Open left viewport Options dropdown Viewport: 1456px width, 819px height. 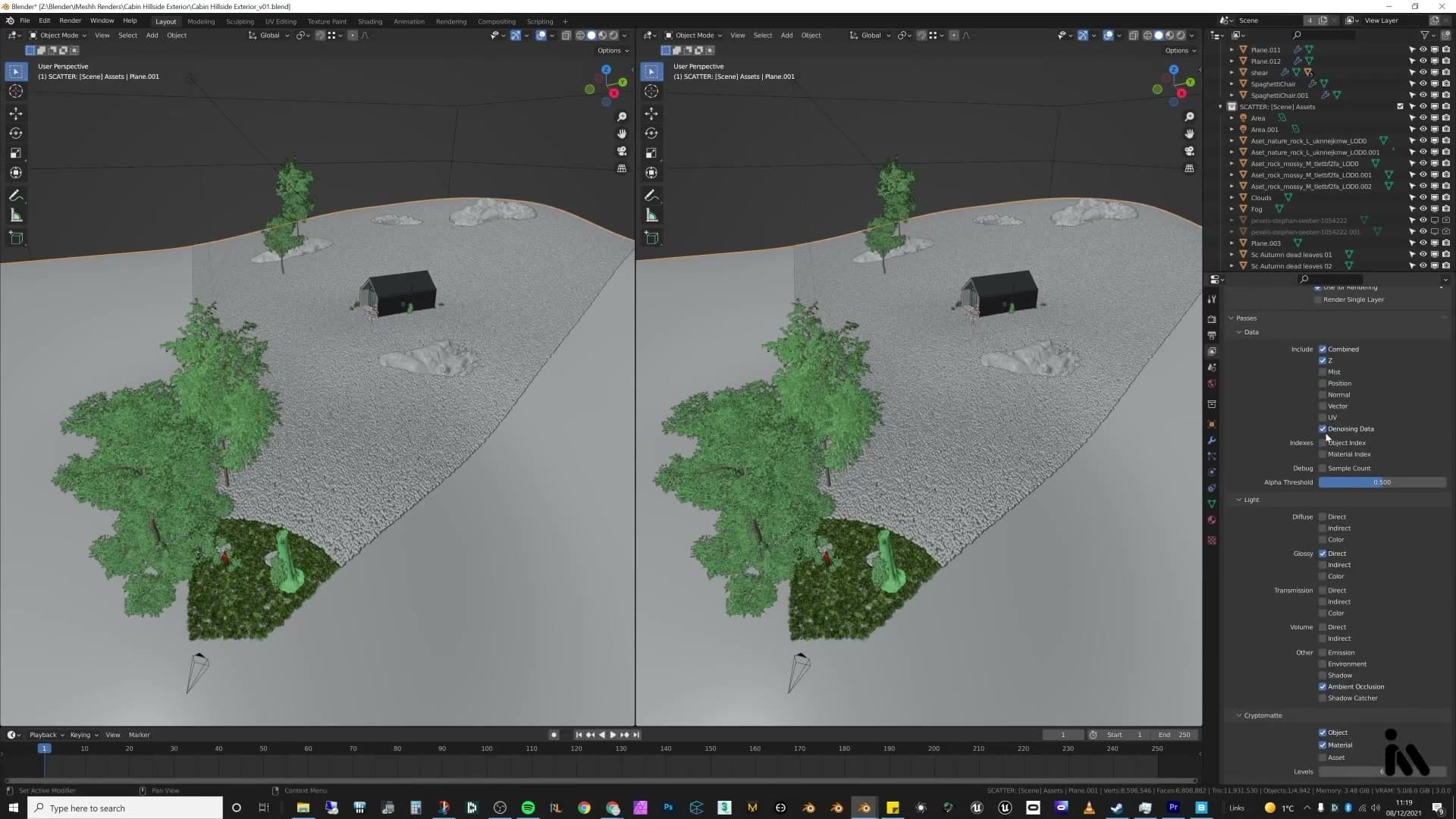pyautogui.click(x=613, y=51)
